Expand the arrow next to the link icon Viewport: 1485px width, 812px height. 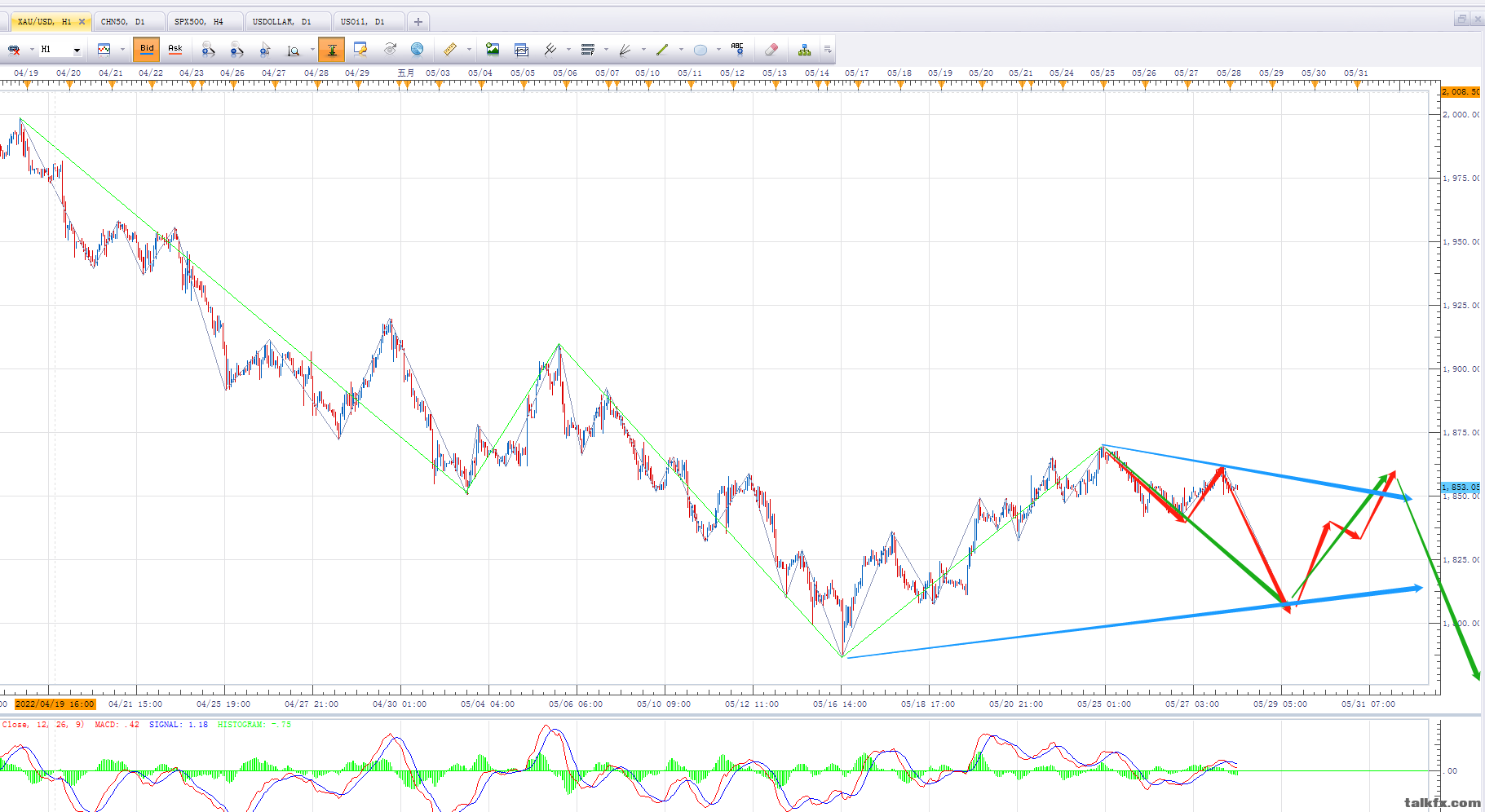coord(32,50)
